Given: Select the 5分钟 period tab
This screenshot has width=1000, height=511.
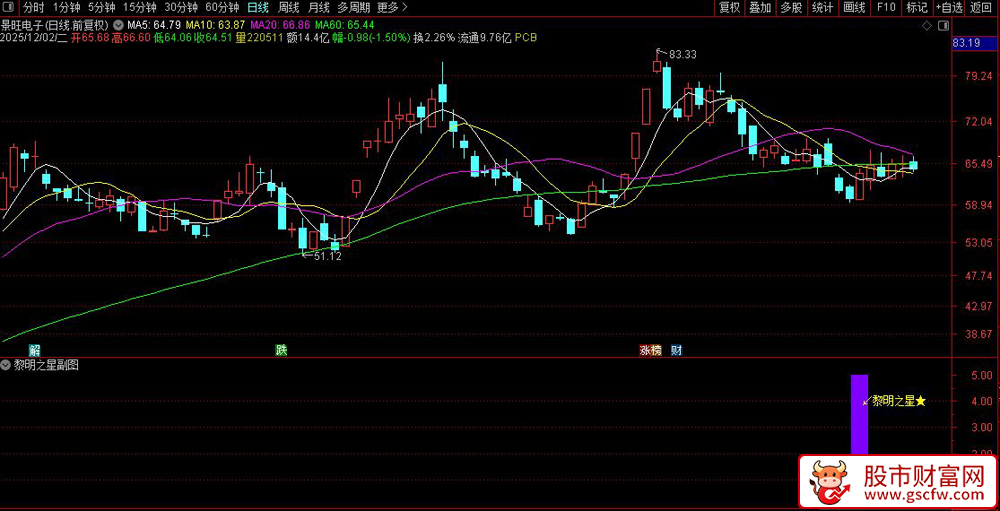Looking at the screenshot, I should pos(101,8).
